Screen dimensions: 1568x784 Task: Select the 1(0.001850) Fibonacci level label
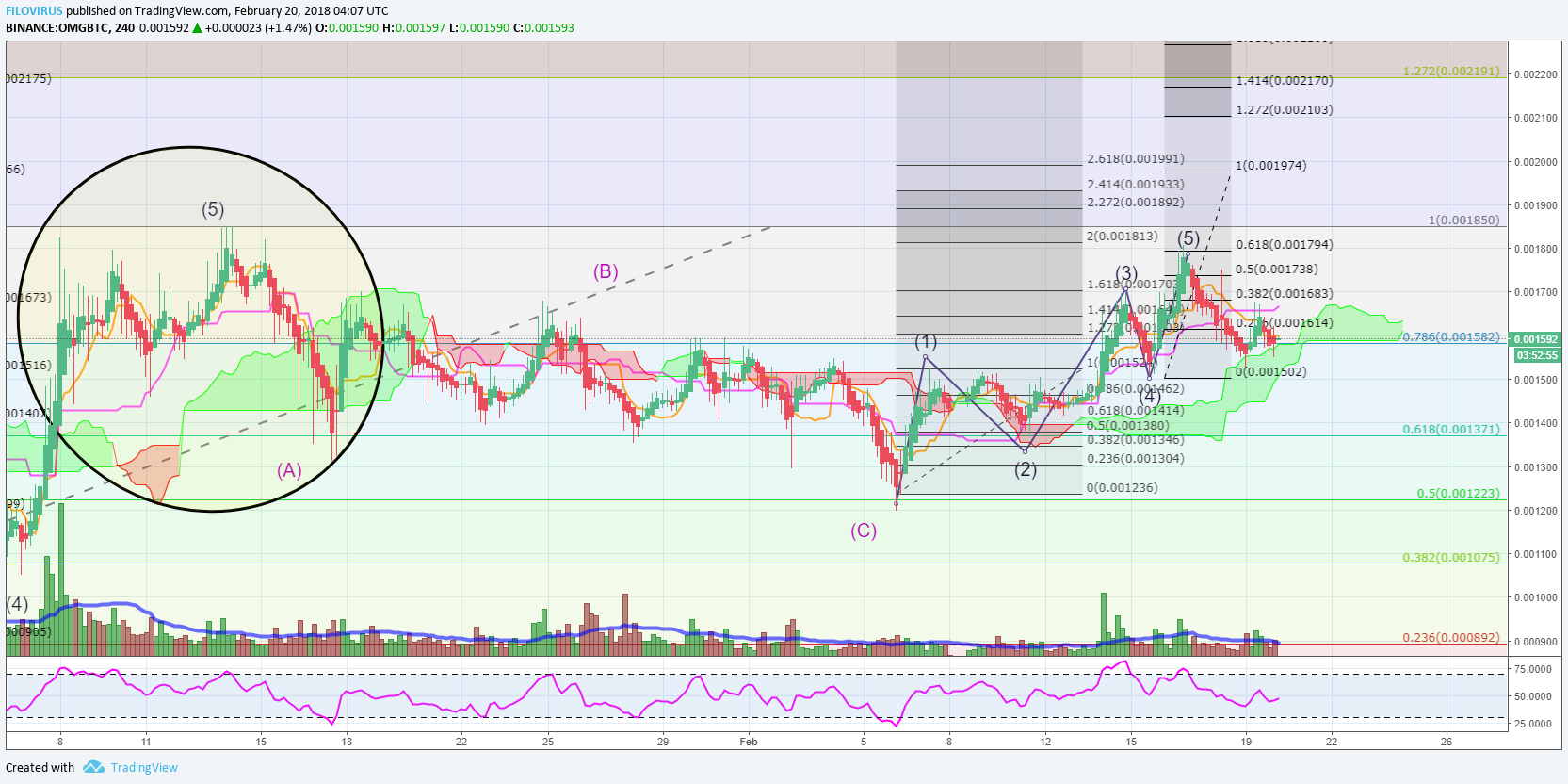click(x=1463, y=220)
